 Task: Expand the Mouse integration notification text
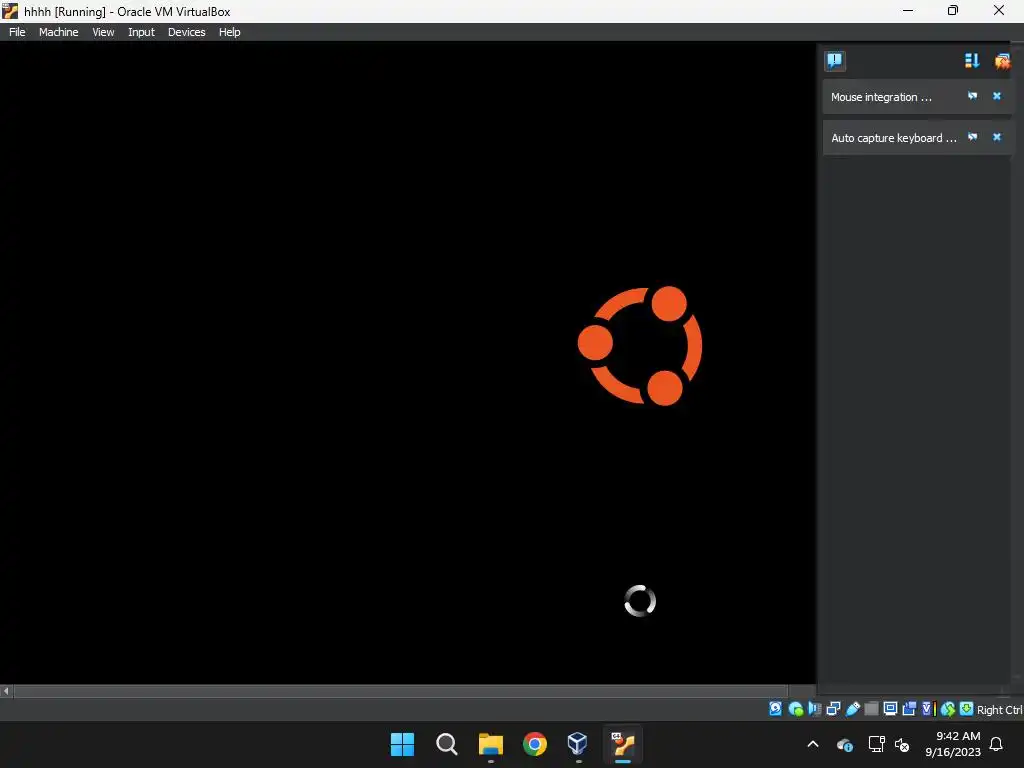pos(881,97)
